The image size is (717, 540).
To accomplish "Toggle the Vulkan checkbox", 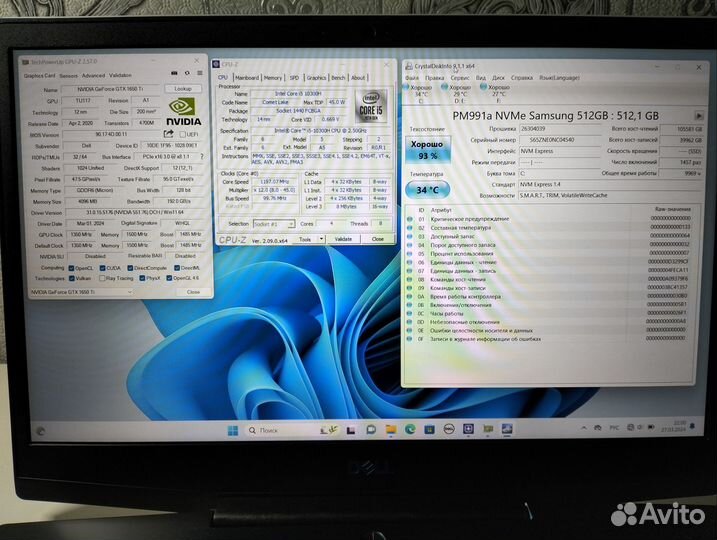I will 71,278.
